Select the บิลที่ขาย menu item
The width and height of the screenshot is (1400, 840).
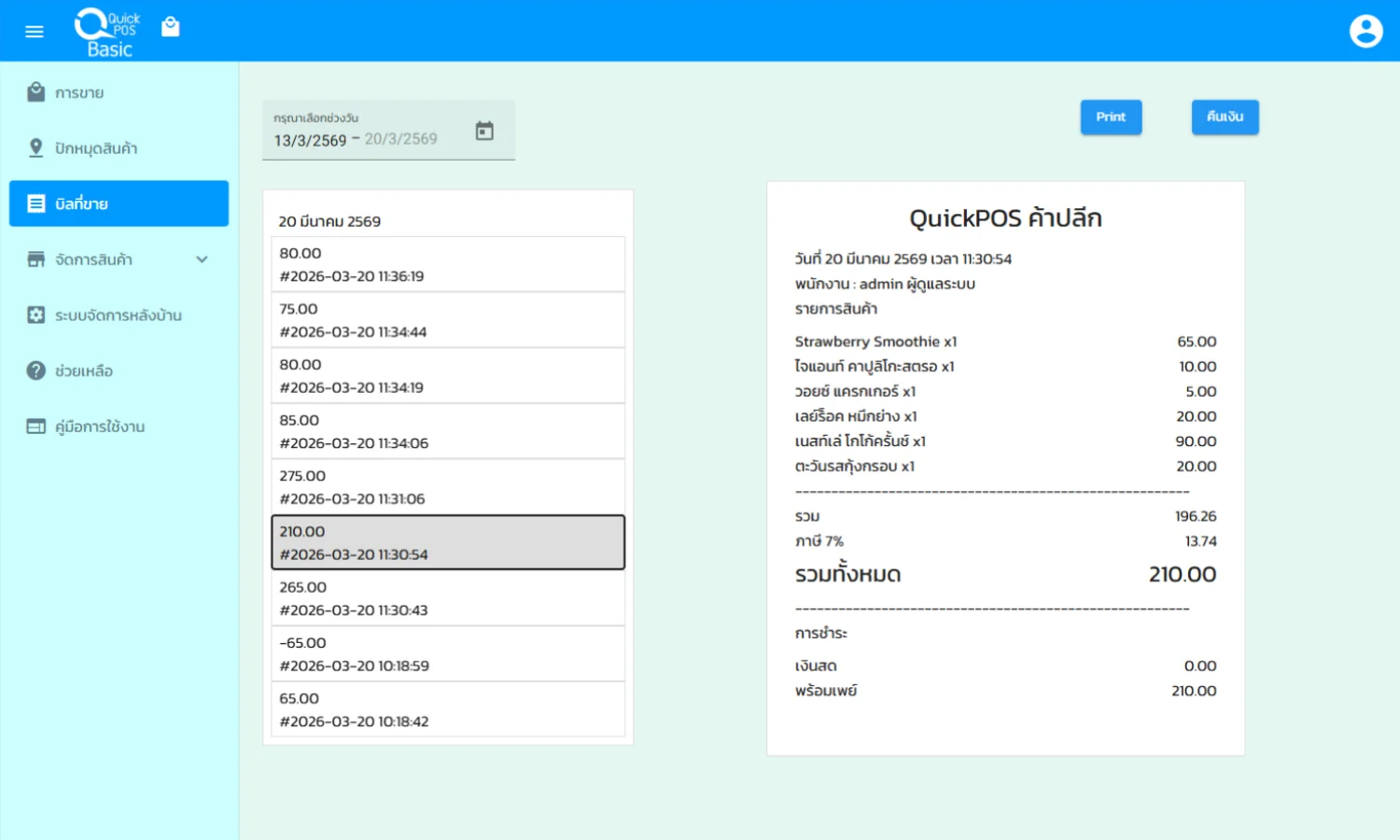(x=119, y=203)
